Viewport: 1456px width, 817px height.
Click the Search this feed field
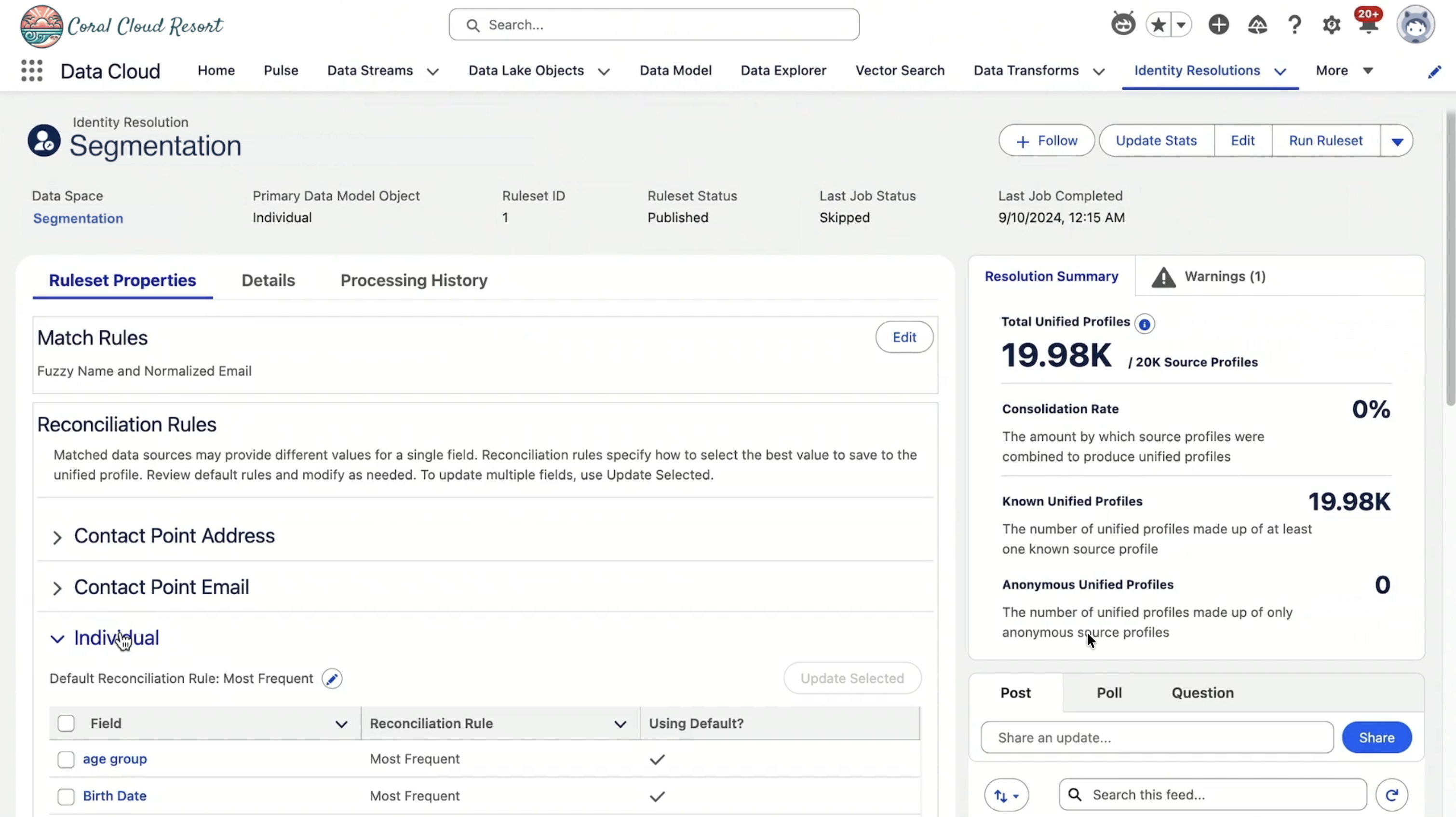pyautogui.click(x=1213, y=795)
